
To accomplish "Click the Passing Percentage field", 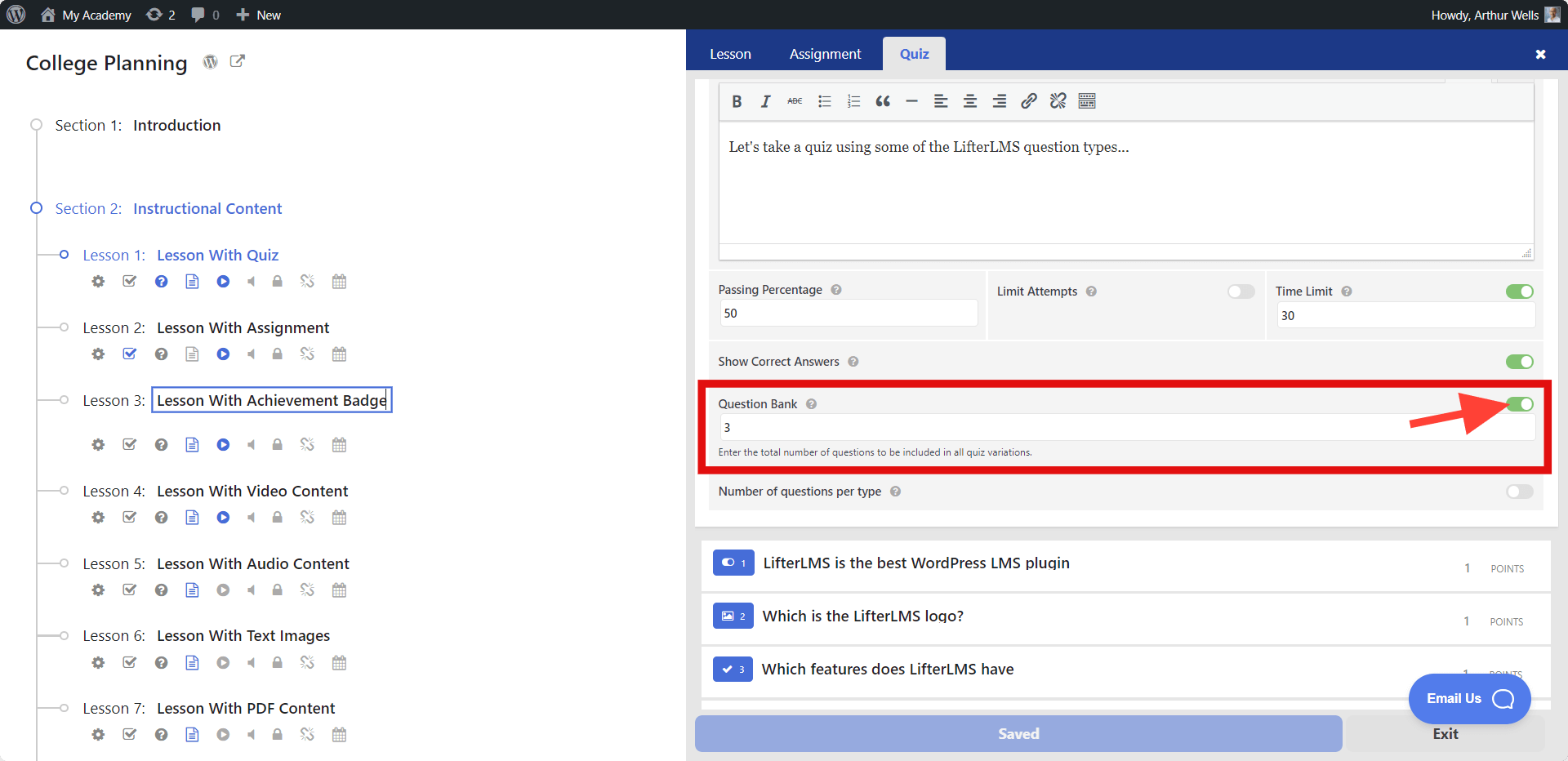I will point(849,314).
